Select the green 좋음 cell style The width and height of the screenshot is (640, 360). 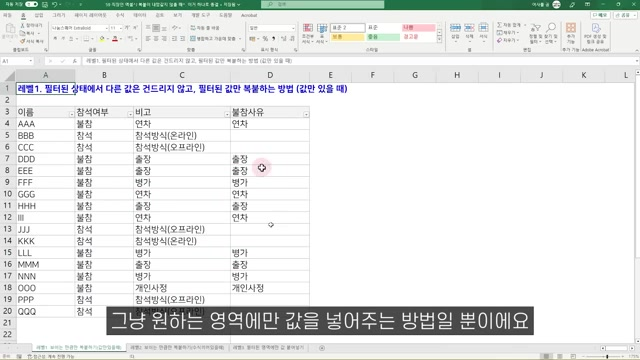tap(383, 37)
